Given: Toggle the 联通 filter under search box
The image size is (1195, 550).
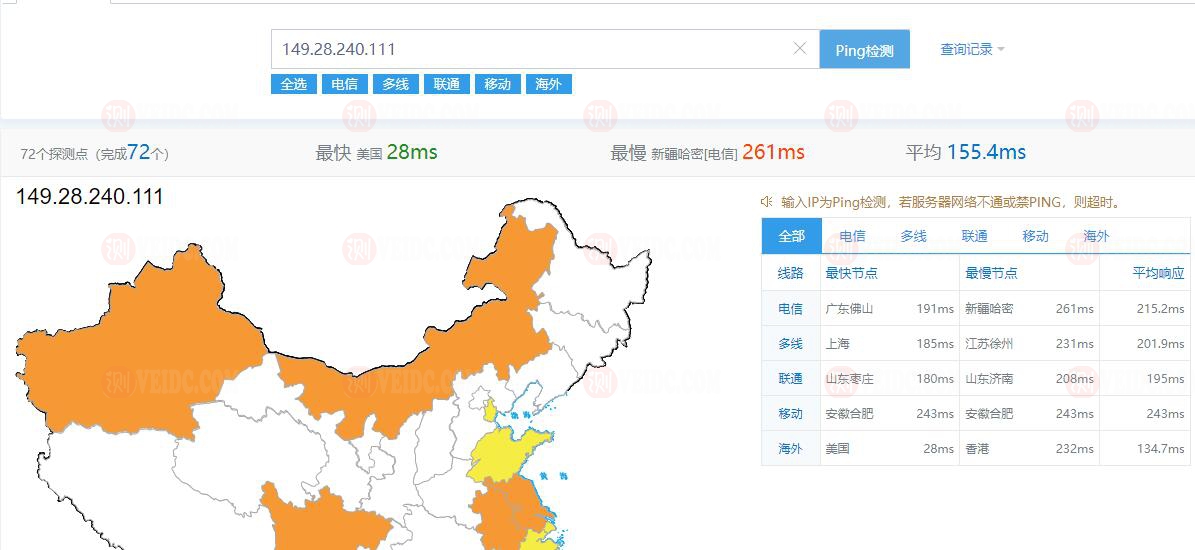Looking at the screenshot, I should tap(447, 85).
